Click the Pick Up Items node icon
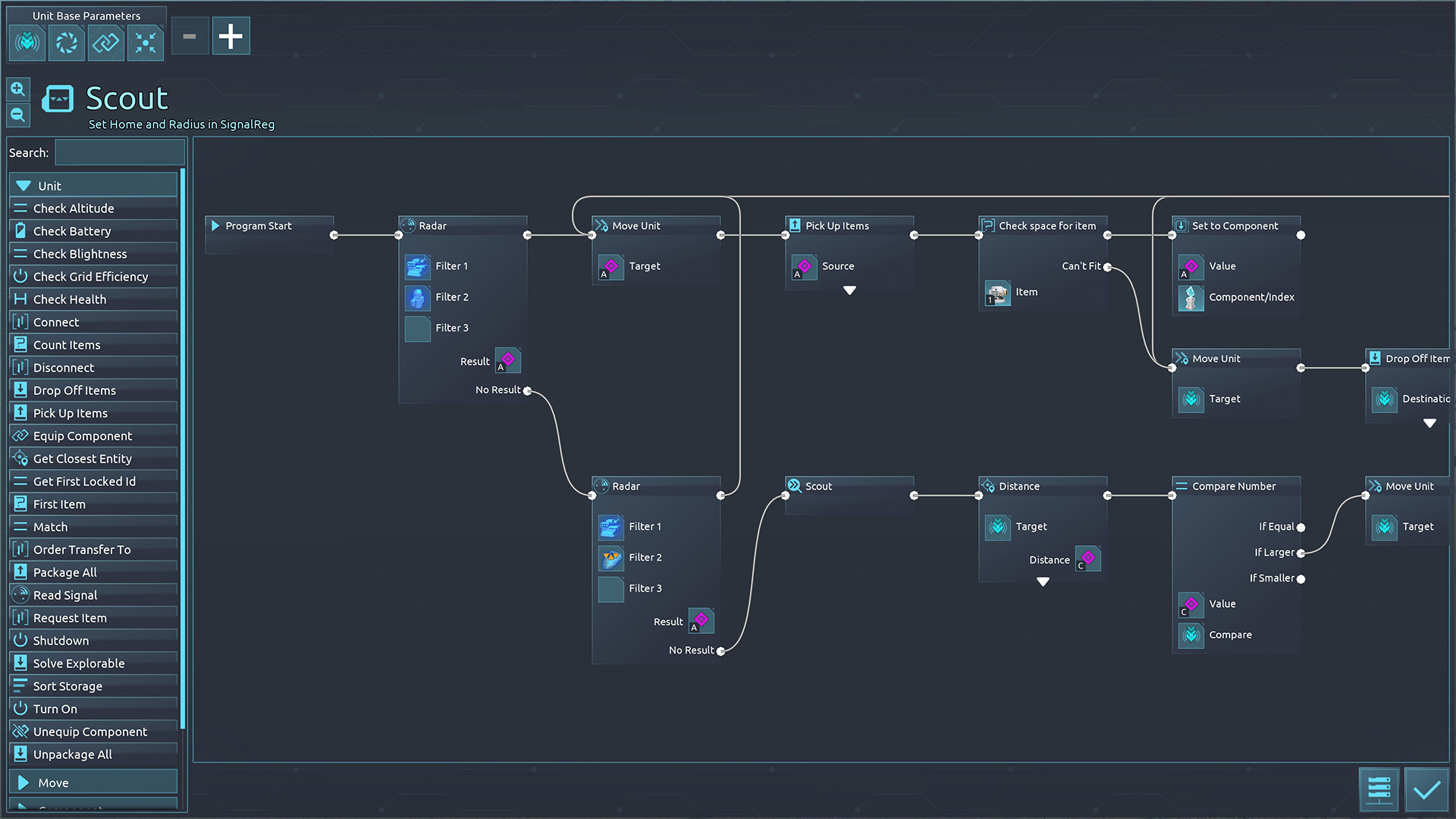Screen dimensions: 1456x819 (x=795, y=225)
